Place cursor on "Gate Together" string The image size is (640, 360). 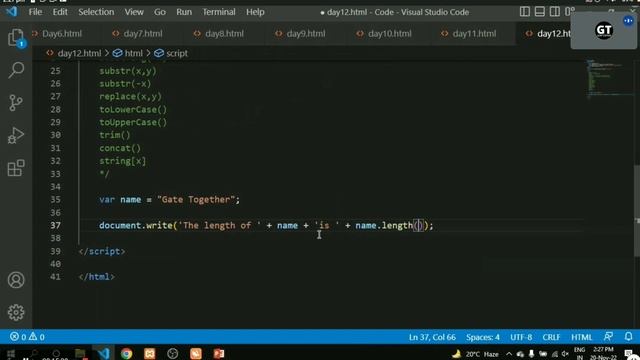(196, 200)
